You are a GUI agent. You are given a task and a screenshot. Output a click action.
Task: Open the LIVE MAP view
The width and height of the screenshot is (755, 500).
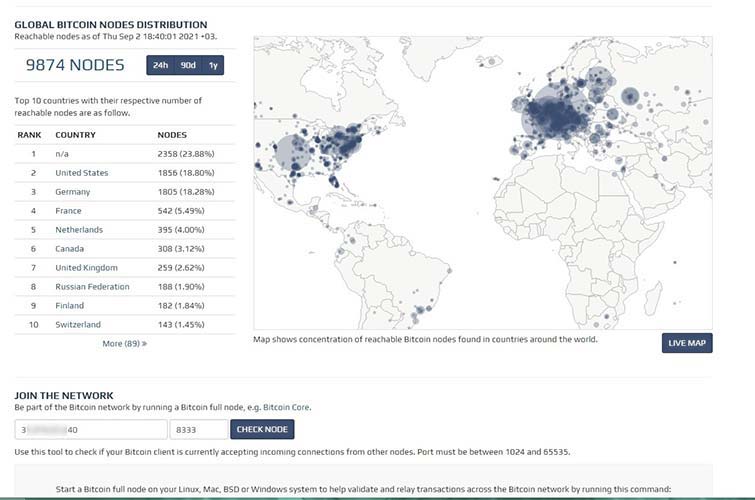(x=687, y=344)
